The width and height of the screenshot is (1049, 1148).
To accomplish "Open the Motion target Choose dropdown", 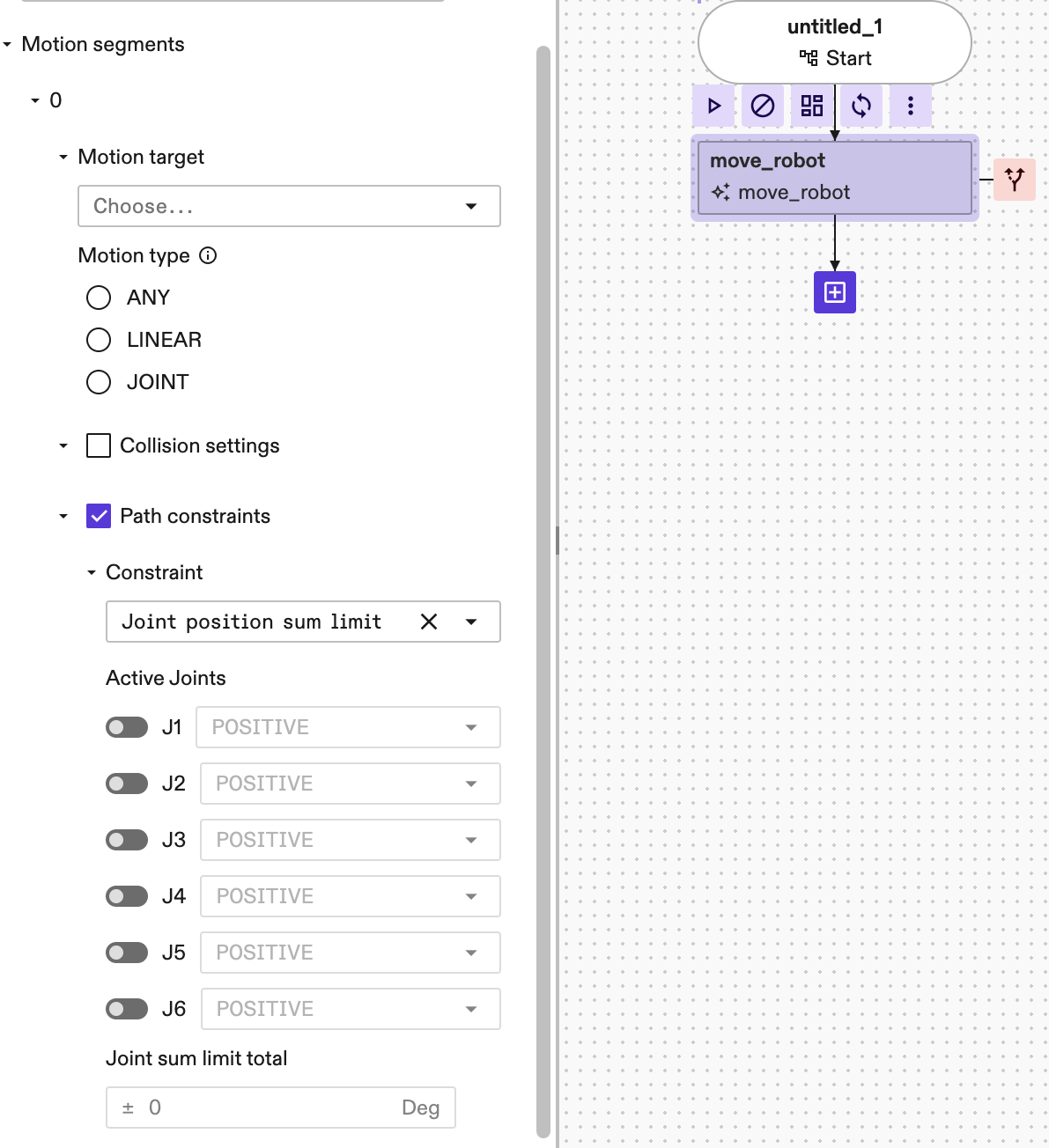I will pos(289,206).
